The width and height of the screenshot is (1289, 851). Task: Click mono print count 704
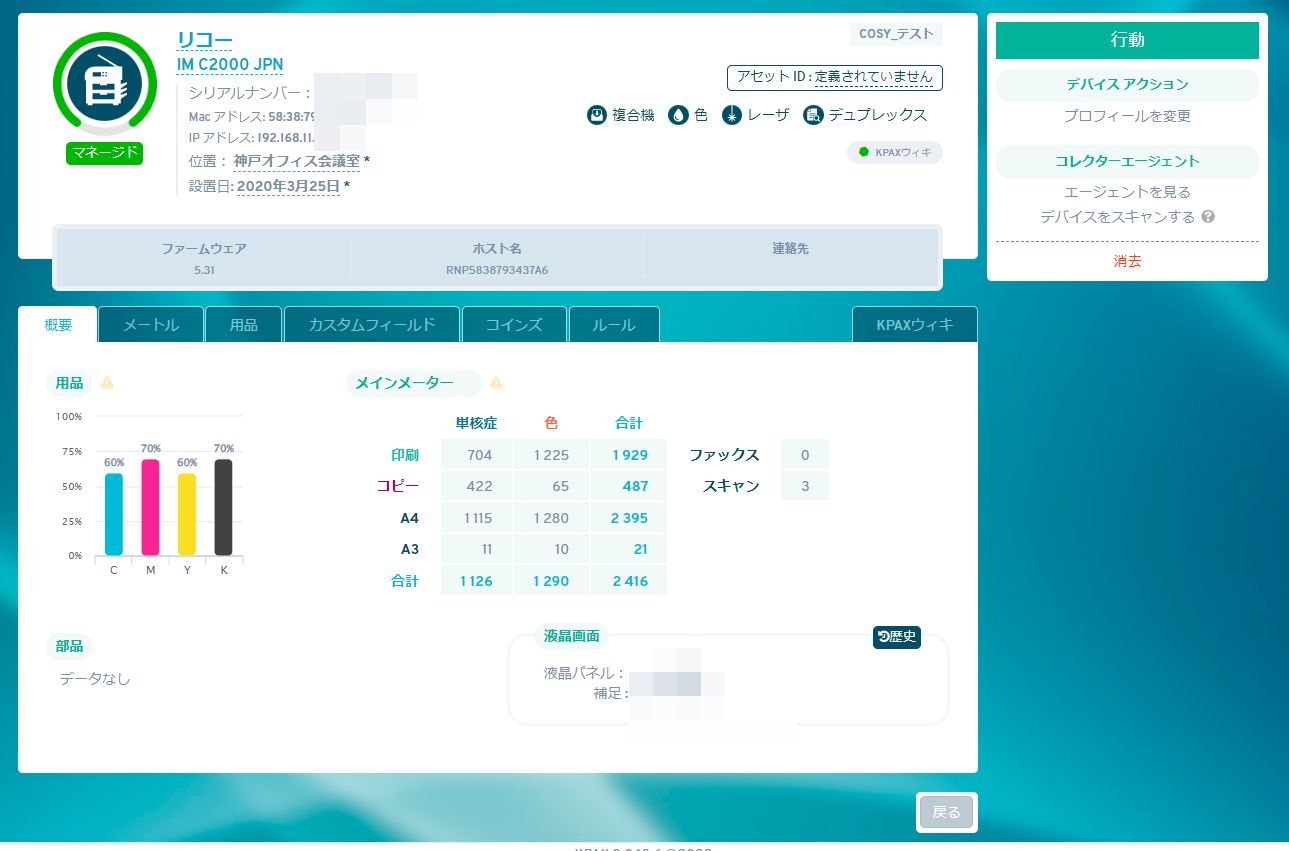(477, 455)
